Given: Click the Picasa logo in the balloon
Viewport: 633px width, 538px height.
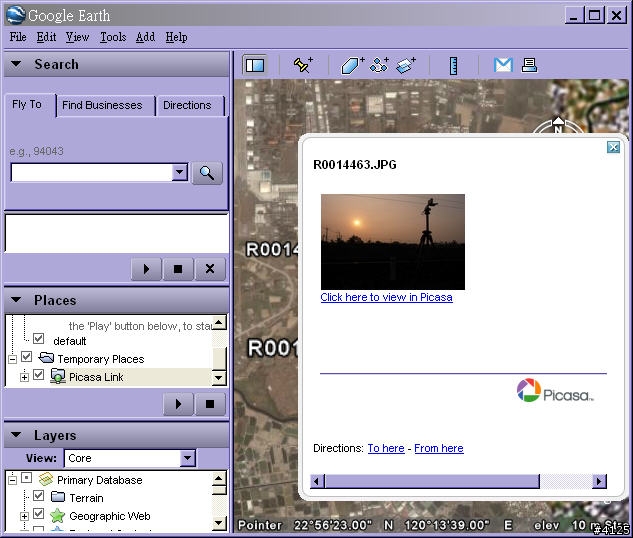Looking at the screenshot, I should 555,390.
